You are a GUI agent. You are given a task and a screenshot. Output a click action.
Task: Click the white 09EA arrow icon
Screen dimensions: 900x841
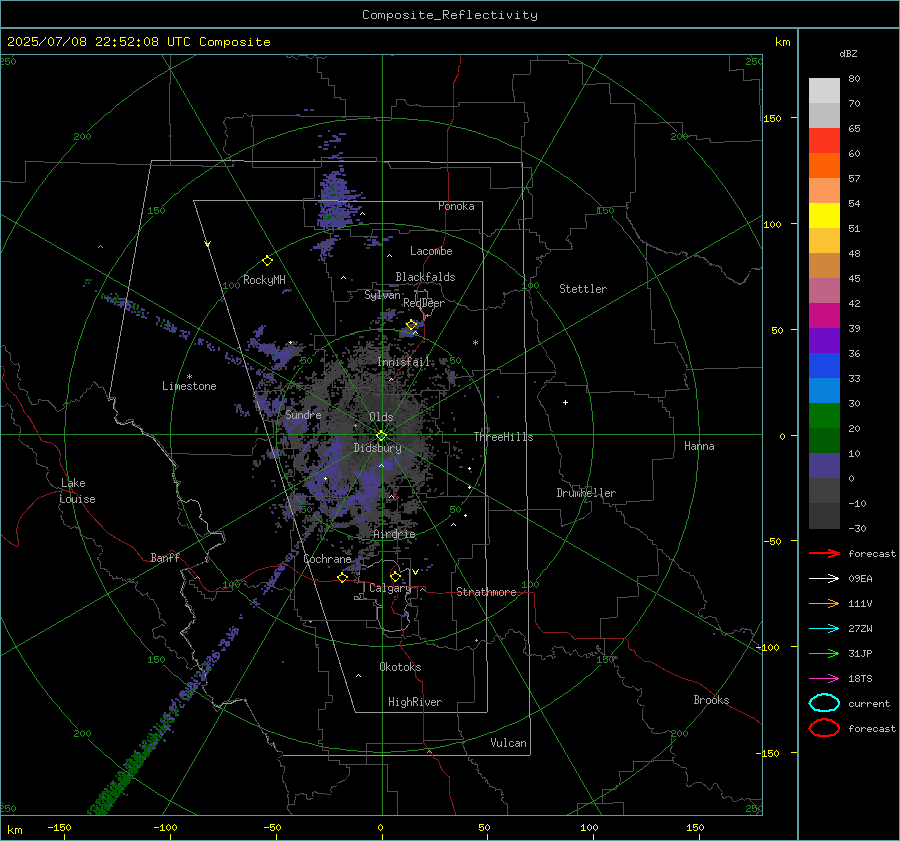[x=824, y=579]
